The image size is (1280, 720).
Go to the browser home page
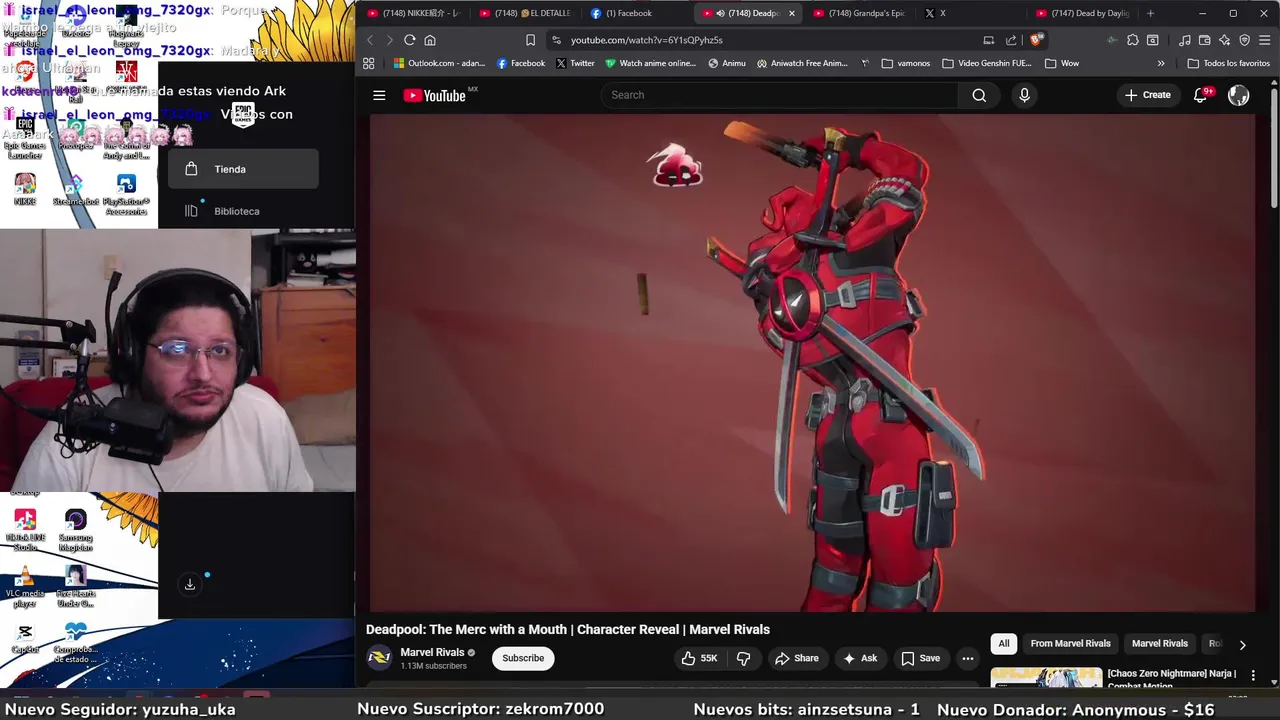click(430, 40)
